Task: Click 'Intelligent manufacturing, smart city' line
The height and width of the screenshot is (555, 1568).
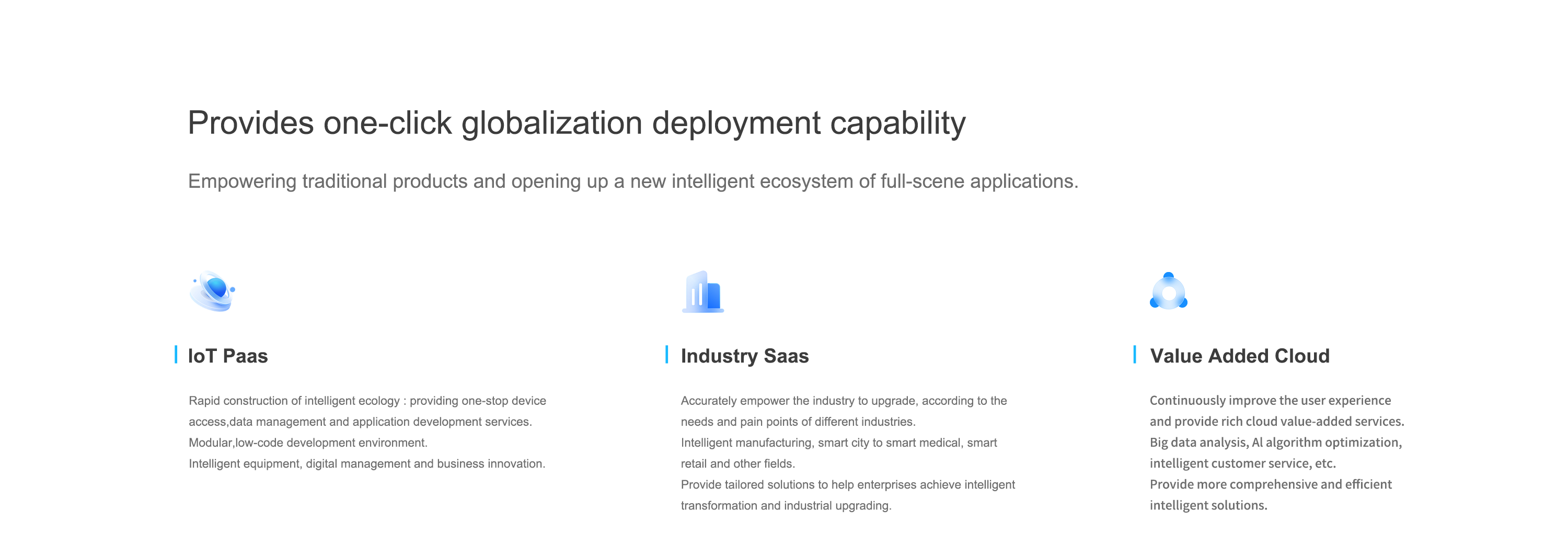Action: pyautogui.click(x=838, y=443)
